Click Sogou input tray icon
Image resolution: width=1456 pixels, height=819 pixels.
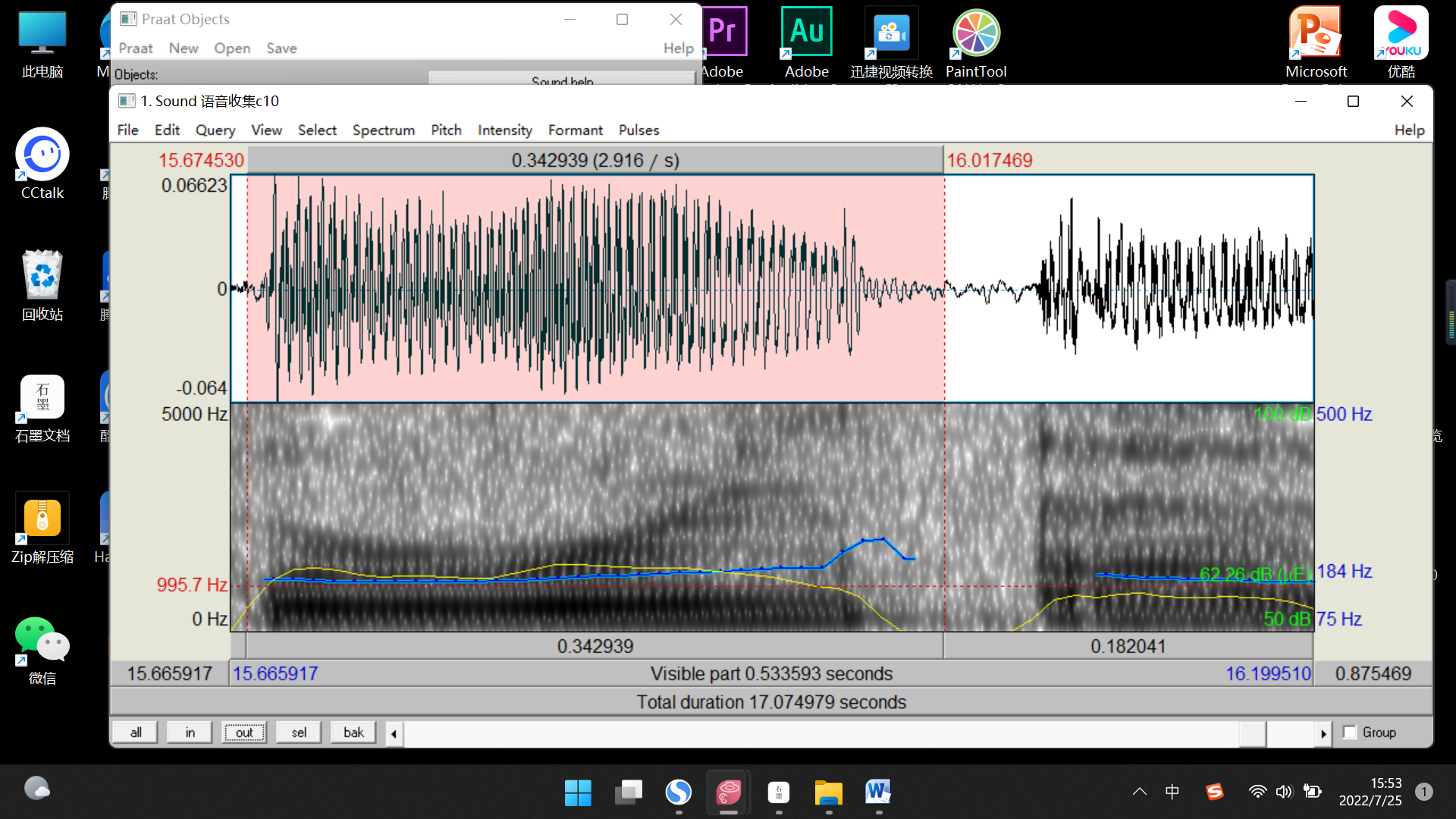[1215, 792]
